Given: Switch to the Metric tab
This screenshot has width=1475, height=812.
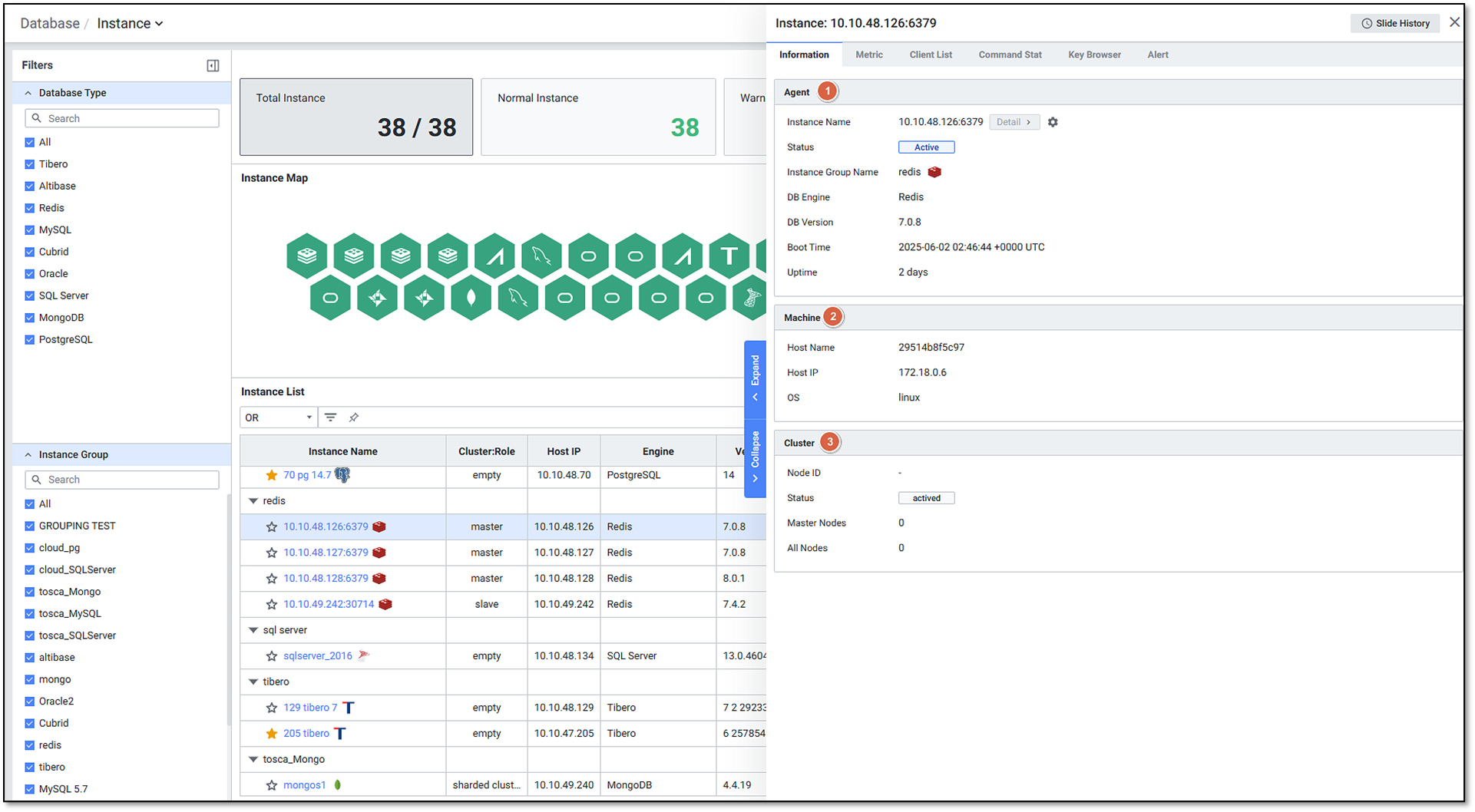Looking at the screenshot, I should [x=868, y=54].
